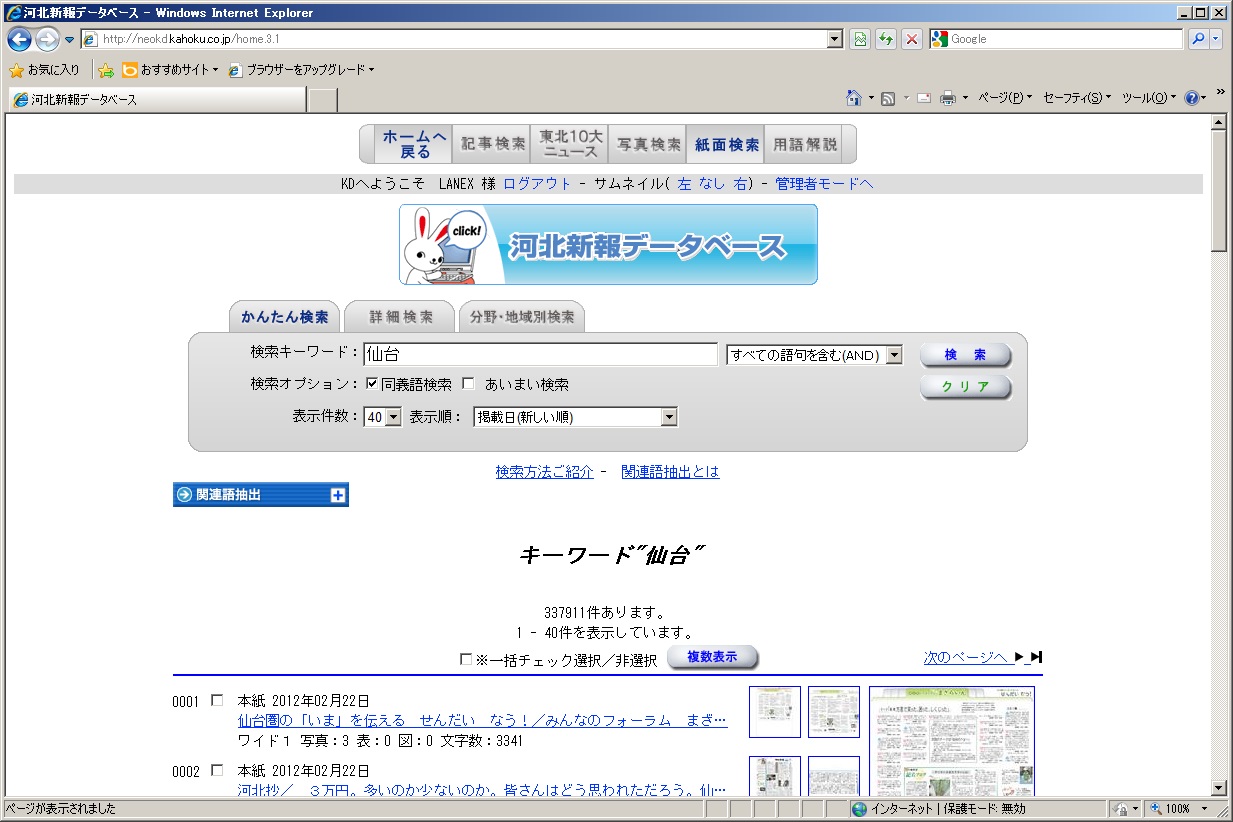The height and width of the screenshot is (822, 1233).
Task: Print the page using printer icon
Action: point(947,98)
